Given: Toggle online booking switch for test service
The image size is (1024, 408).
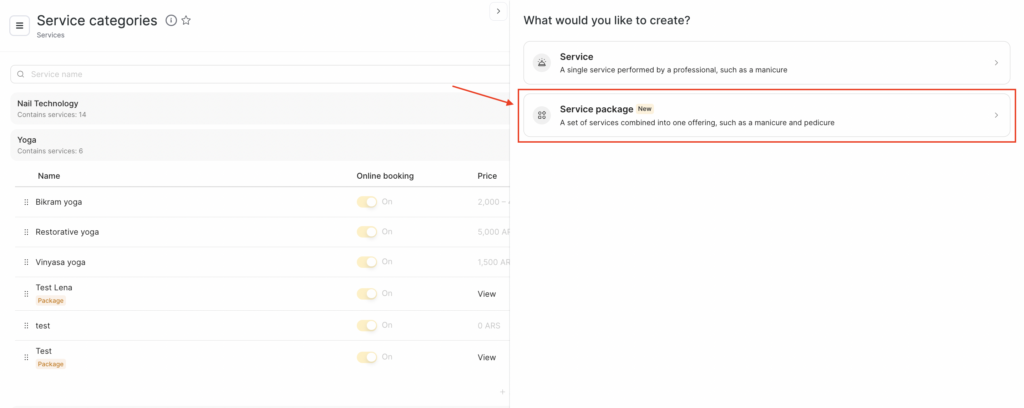Looking at the screenshot, I should tap(367, 326).
